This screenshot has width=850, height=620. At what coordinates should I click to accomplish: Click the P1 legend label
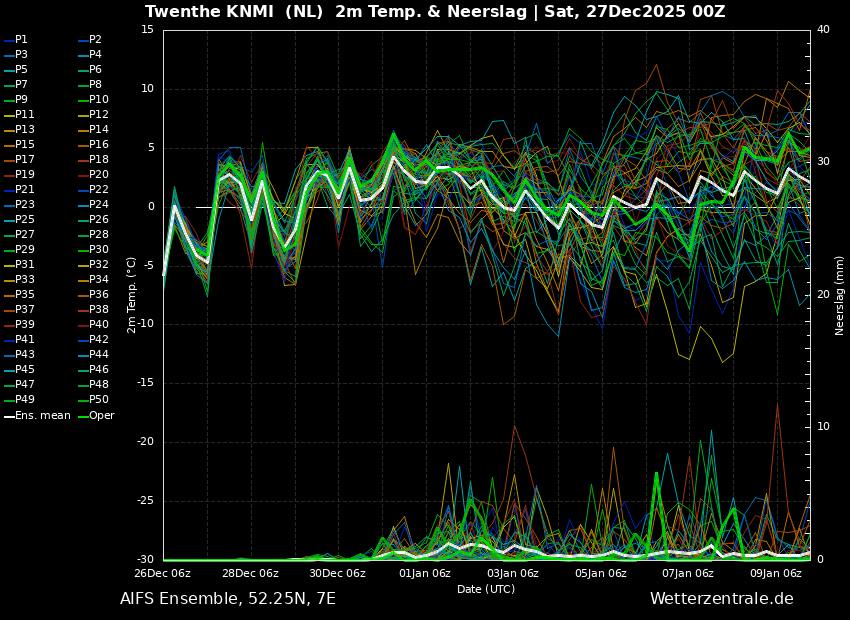click(x=21, y=40)
